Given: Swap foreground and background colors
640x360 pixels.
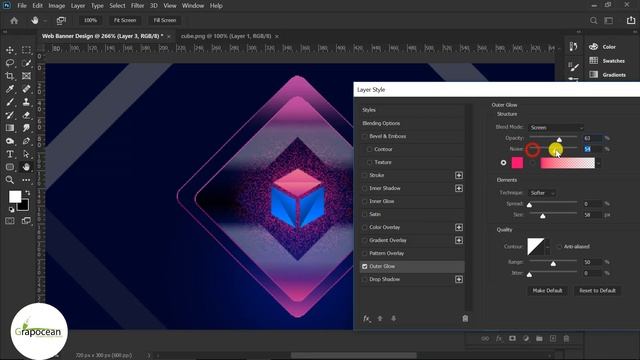Looking at the screenshot, I should pos(27,192).
